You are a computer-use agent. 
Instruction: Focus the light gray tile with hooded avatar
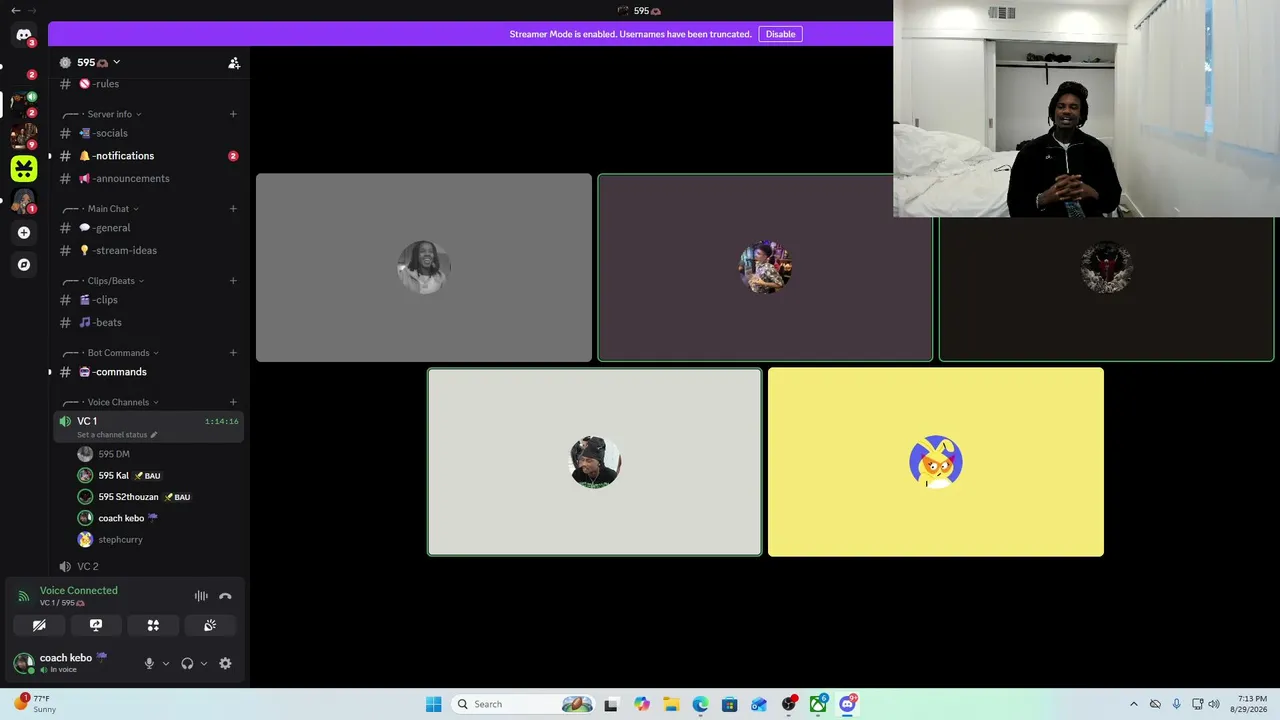pos(595,462)
